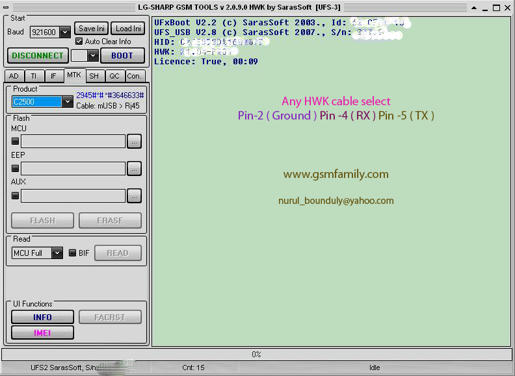This screenshot has height=376, width=515.
Task: Click the DISCONNECT button
Action: [38, 56]
